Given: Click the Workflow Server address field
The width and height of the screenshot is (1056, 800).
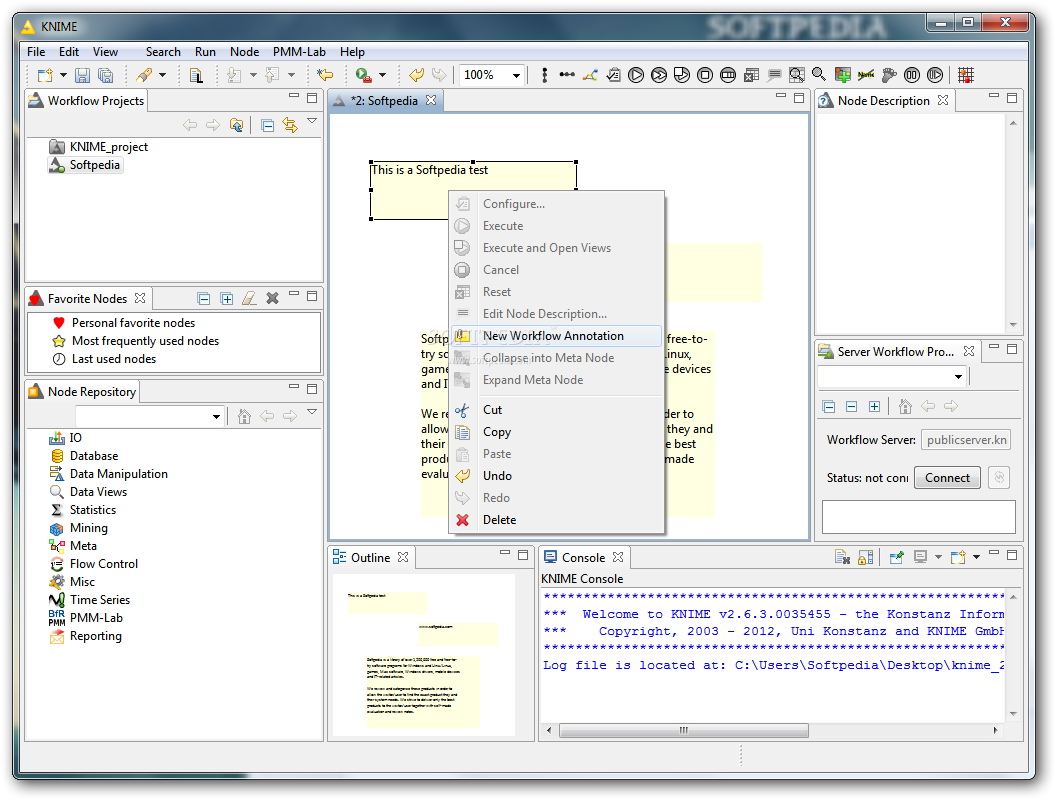Looking at the screenshot, I should pos(966,440).
